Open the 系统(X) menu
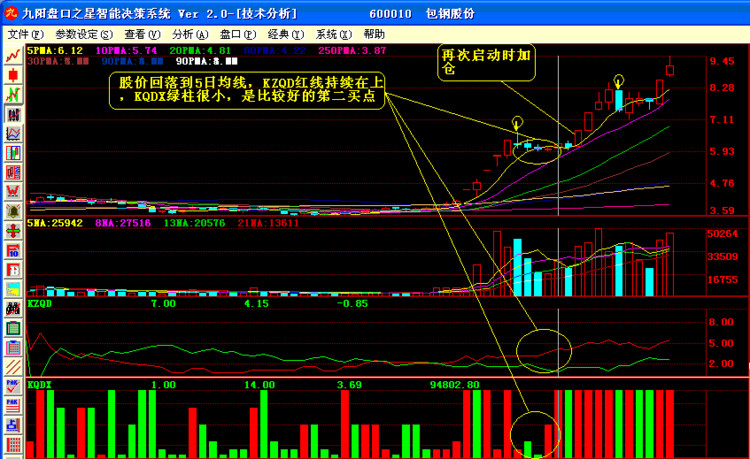Viewport: 750px width, 459px height. click(x=333, y=34)
